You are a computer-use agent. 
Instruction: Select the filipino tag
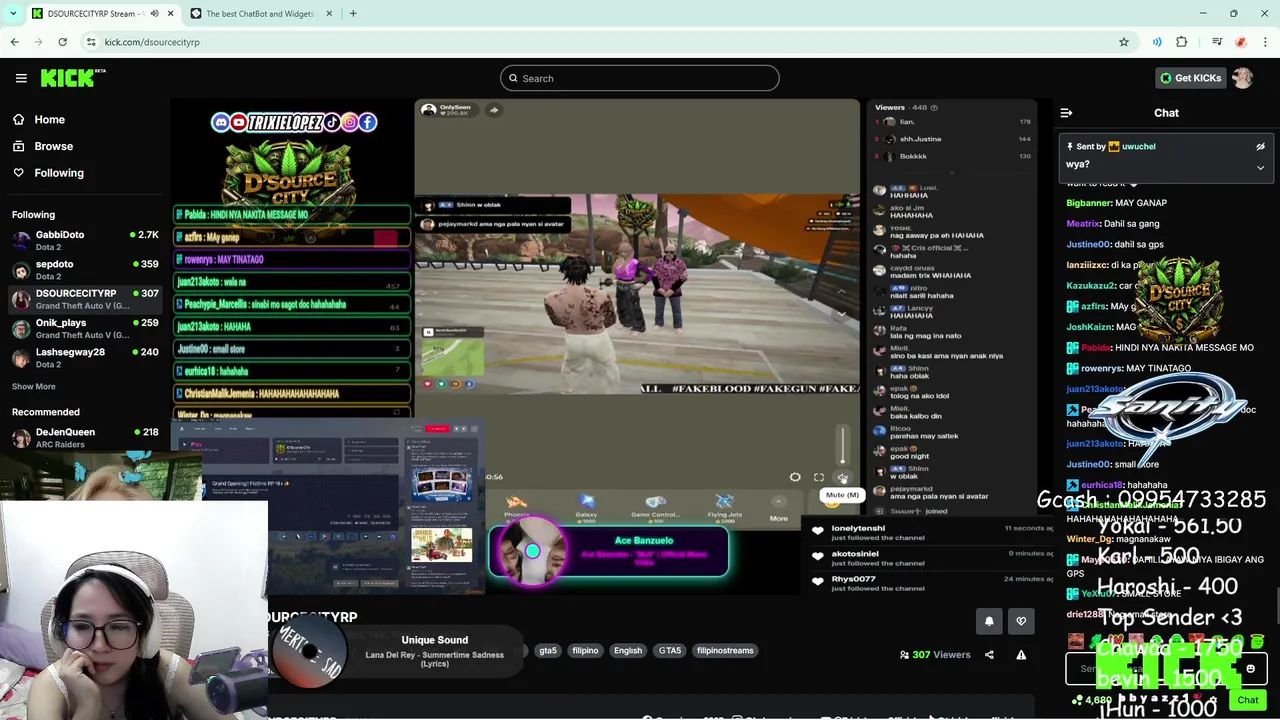pyautogui.click(x=585, y=651)
